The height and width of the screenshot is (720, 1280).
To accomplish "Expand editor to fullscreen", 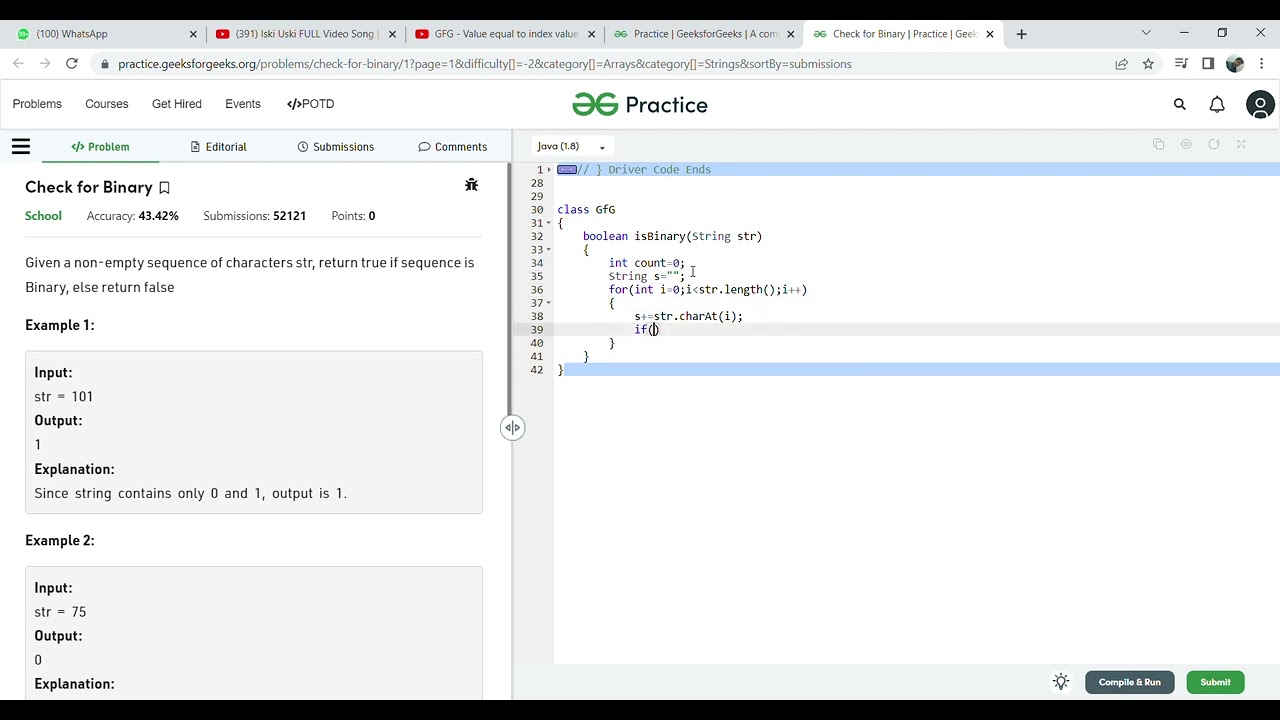I will tap(1241, 145).
